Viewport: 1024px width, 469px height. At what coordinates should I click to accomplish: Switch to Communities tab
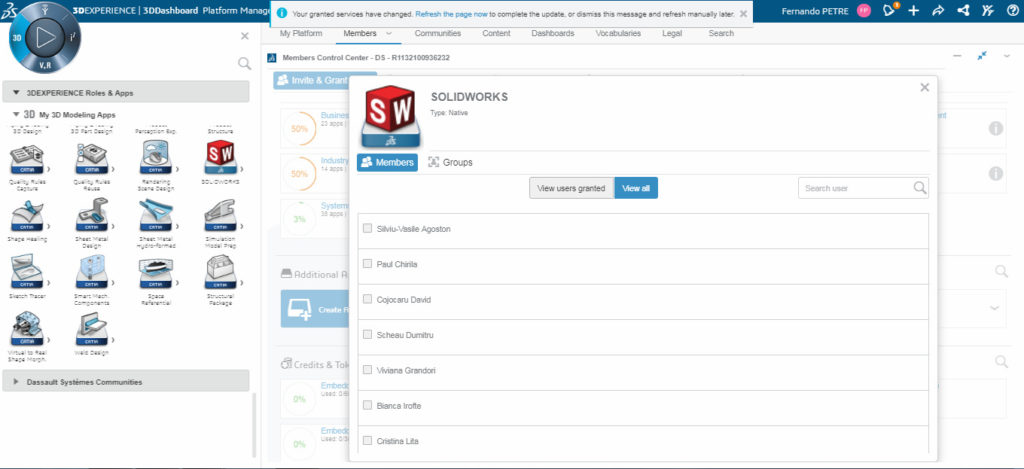point(438,33)
